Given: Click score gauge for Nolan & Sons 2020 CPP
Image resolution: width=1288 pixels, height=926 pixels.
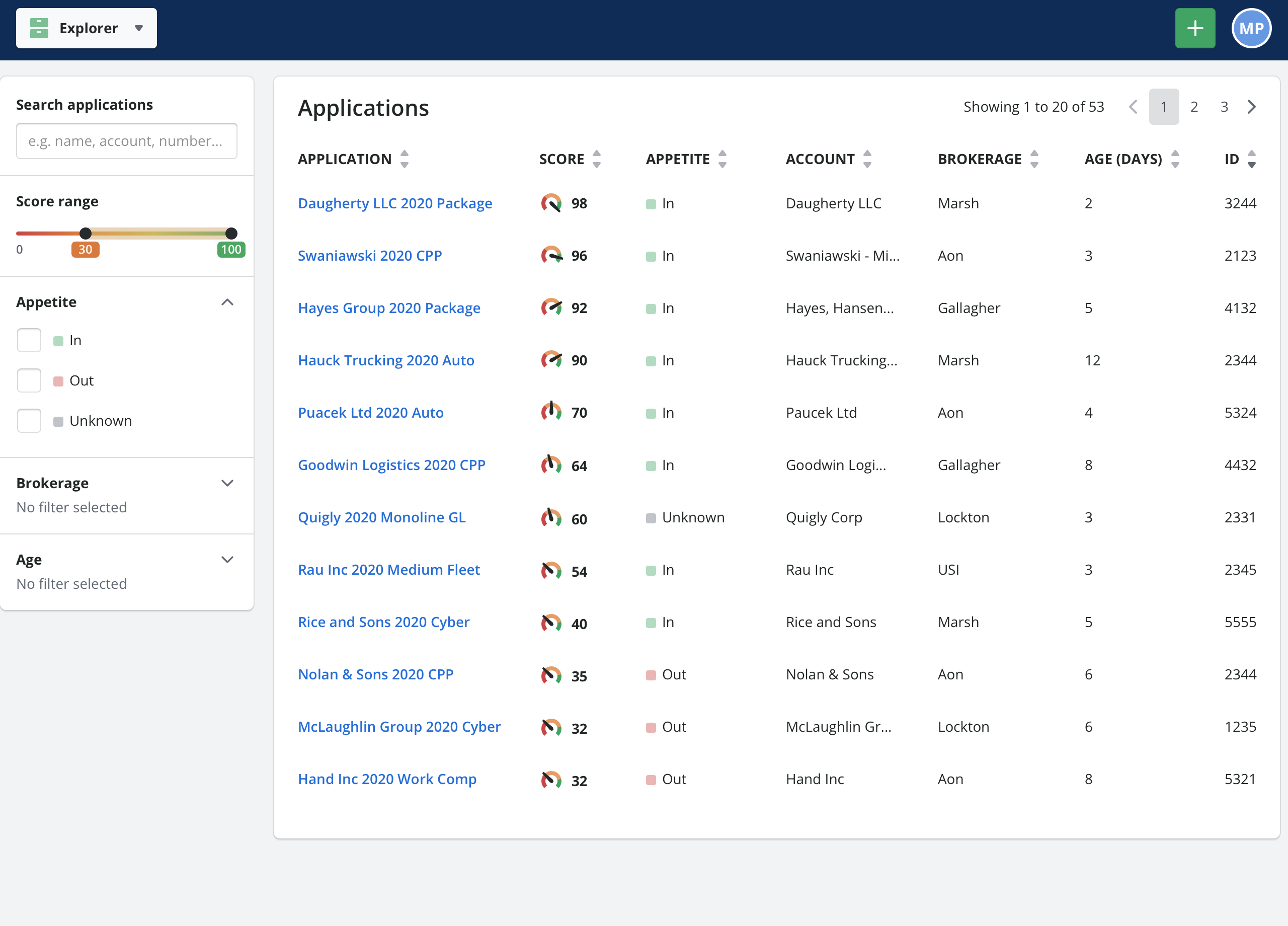Looking at the screenshot, I should click(551, 674).
